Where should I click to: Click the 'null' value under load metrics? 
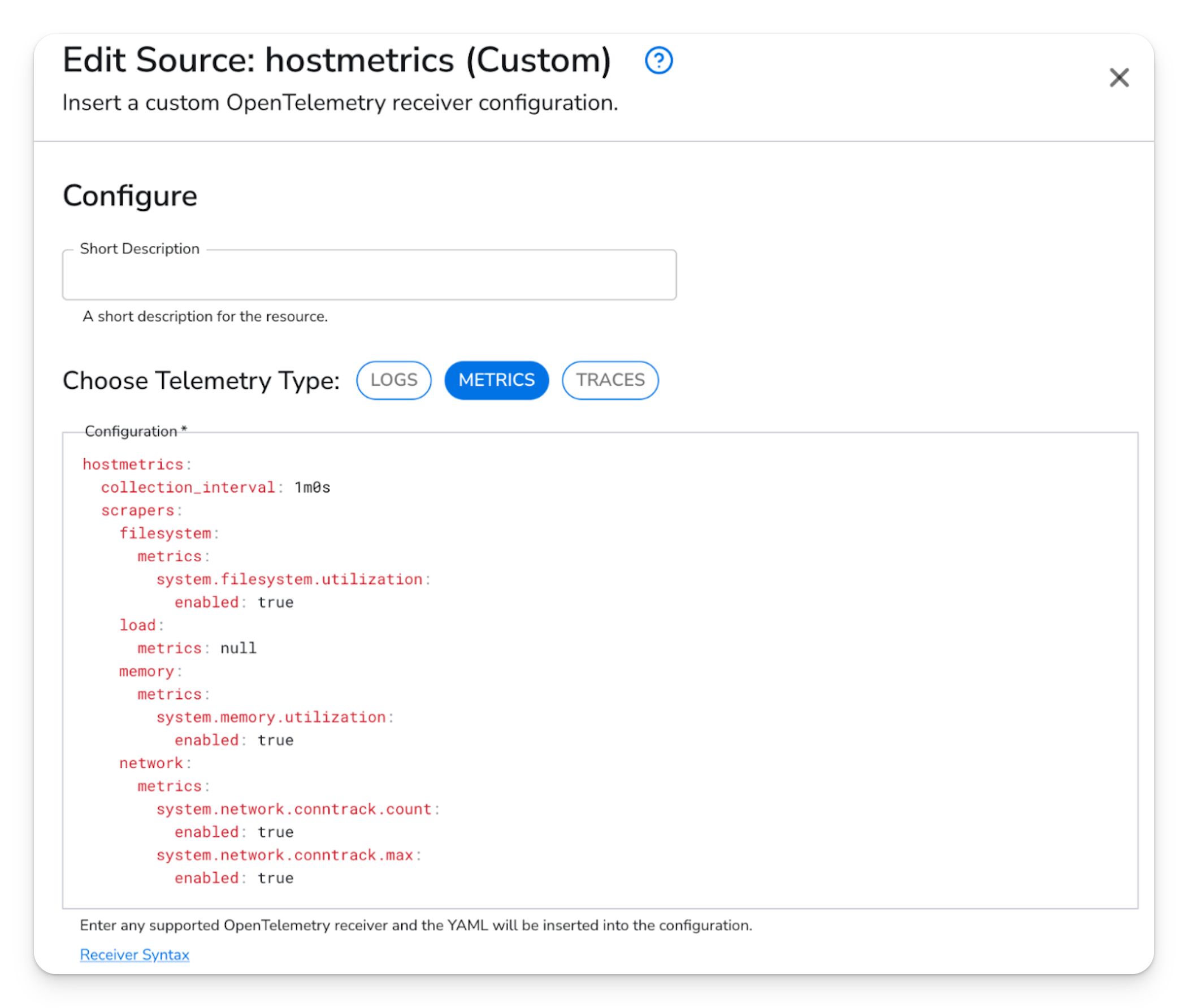[239, 648]
